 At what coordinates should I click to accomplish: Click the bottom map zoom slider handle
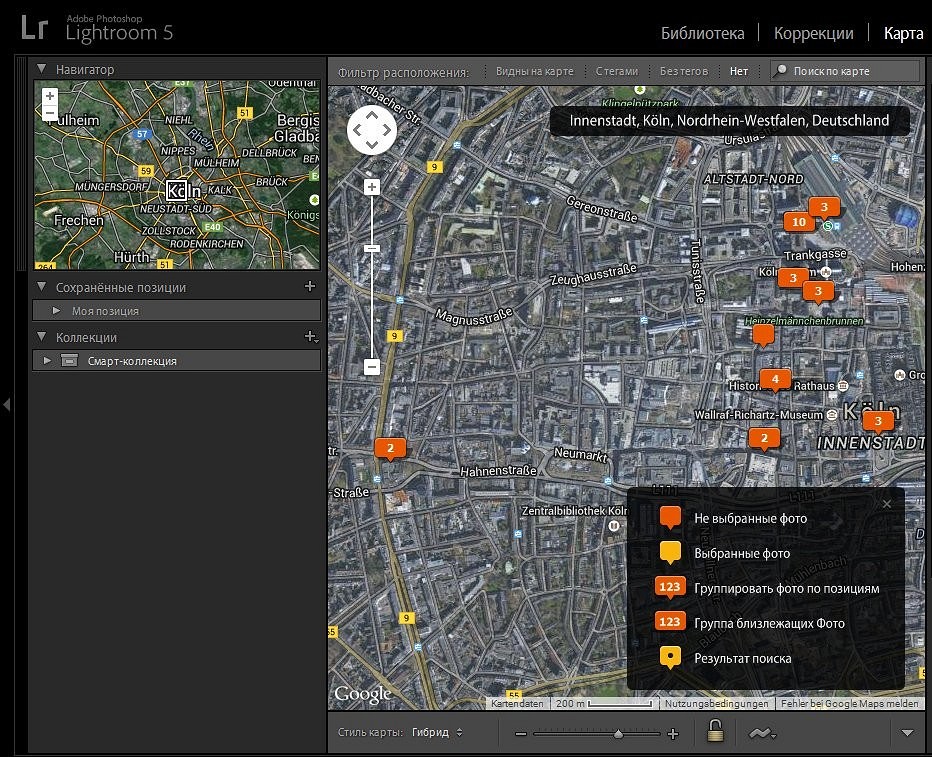click(618, 734)
